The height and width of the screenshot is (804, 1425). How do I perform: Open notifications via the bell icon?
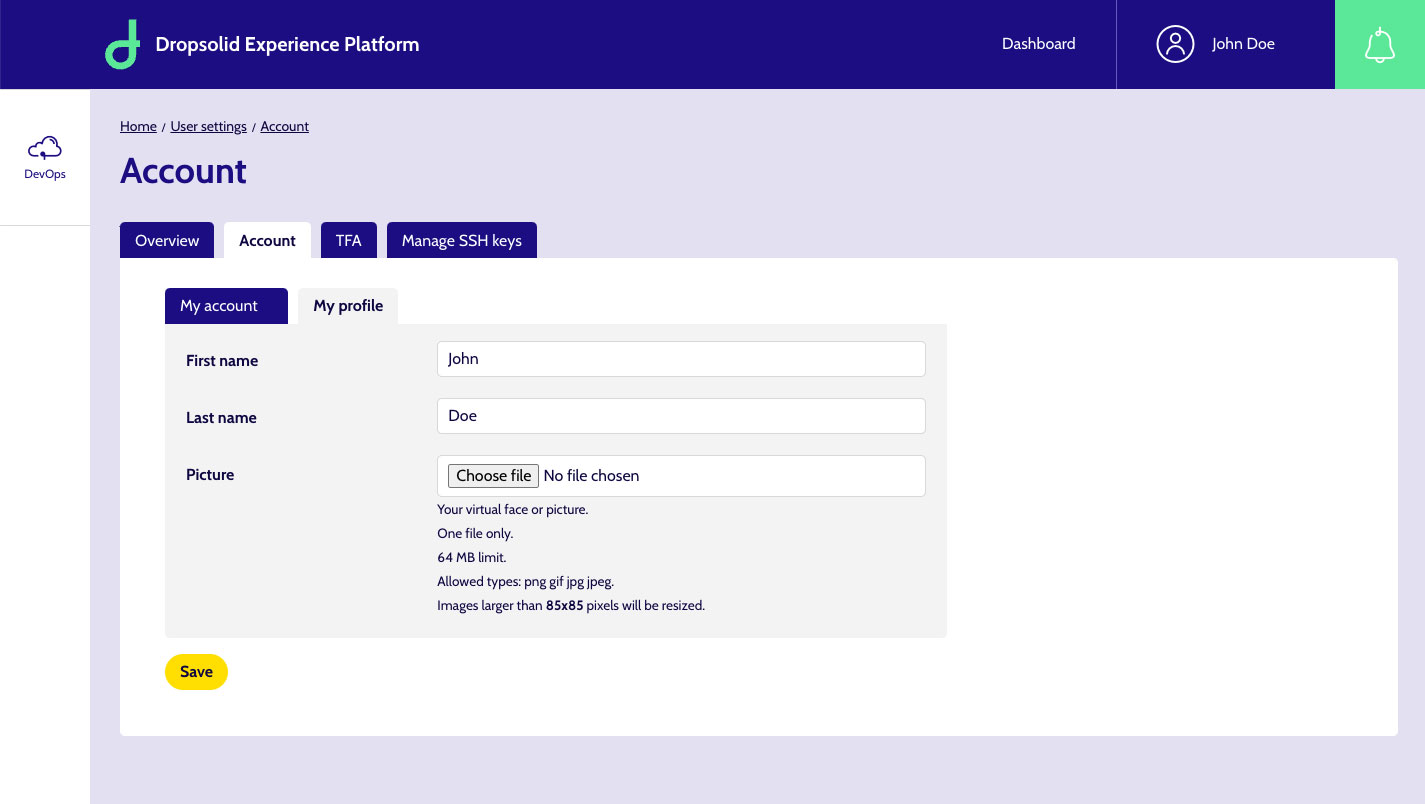tap(1380, 44)
